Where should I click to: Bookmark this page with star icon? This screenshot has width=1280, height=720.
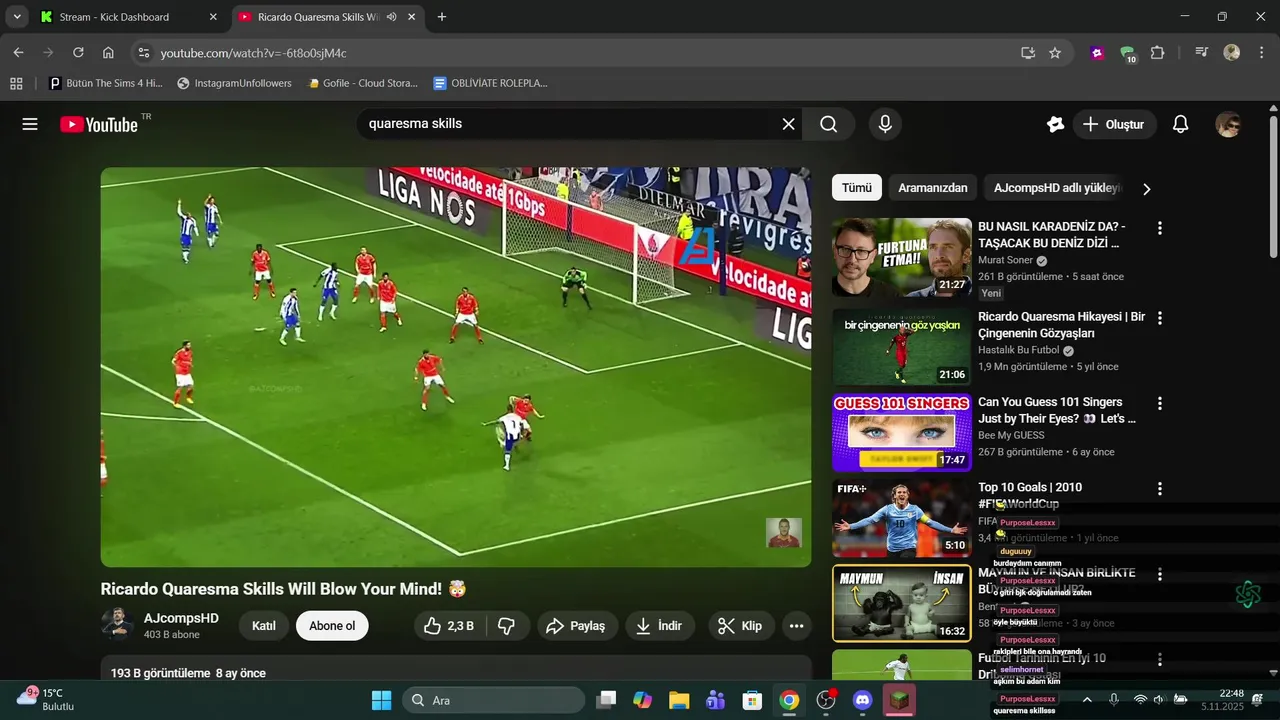pos(1055,53)
